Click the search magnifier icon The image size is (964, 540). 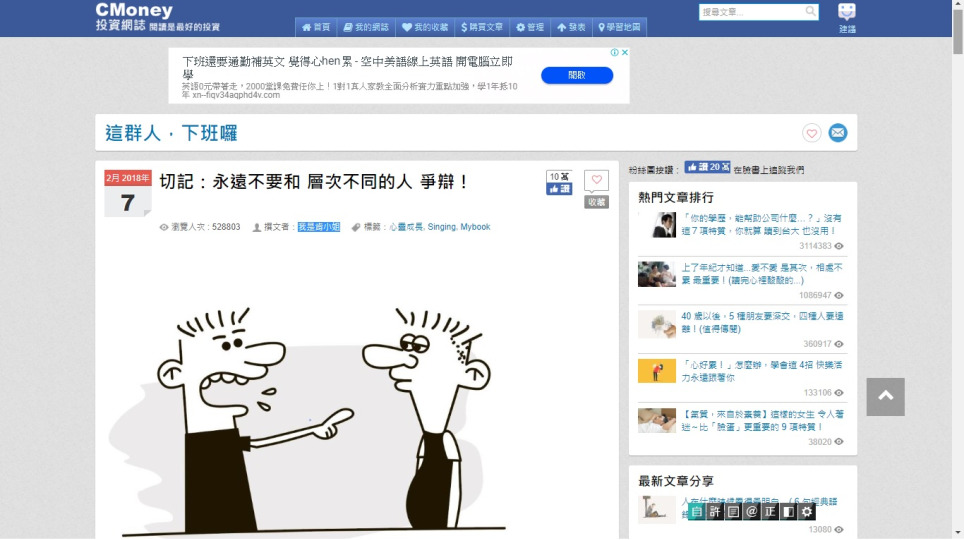[x=810, y=11]
